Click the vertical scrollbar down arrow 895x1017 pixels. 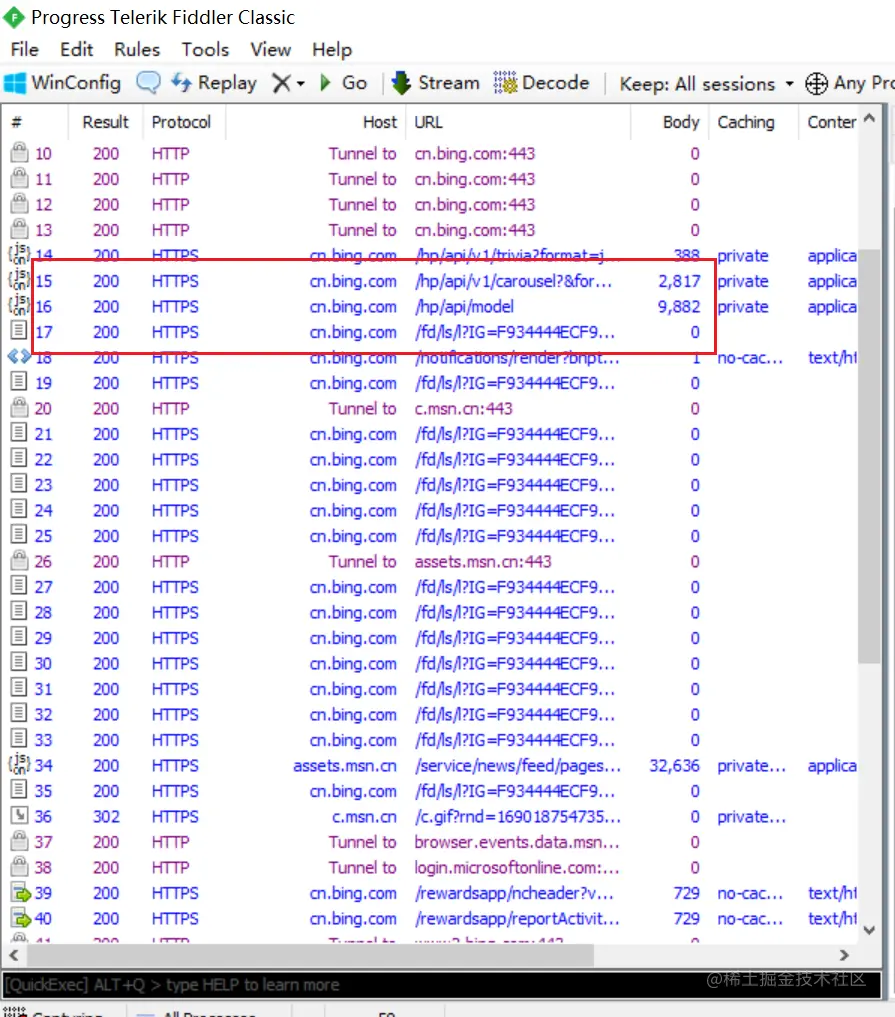[x=870, y=930]
